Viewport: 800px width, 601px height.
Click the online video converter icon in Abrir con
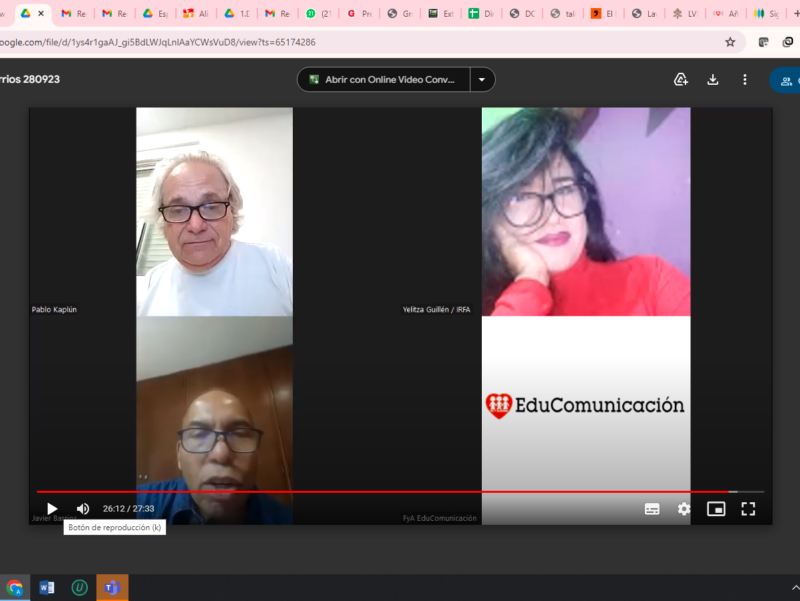coord(314,80)
